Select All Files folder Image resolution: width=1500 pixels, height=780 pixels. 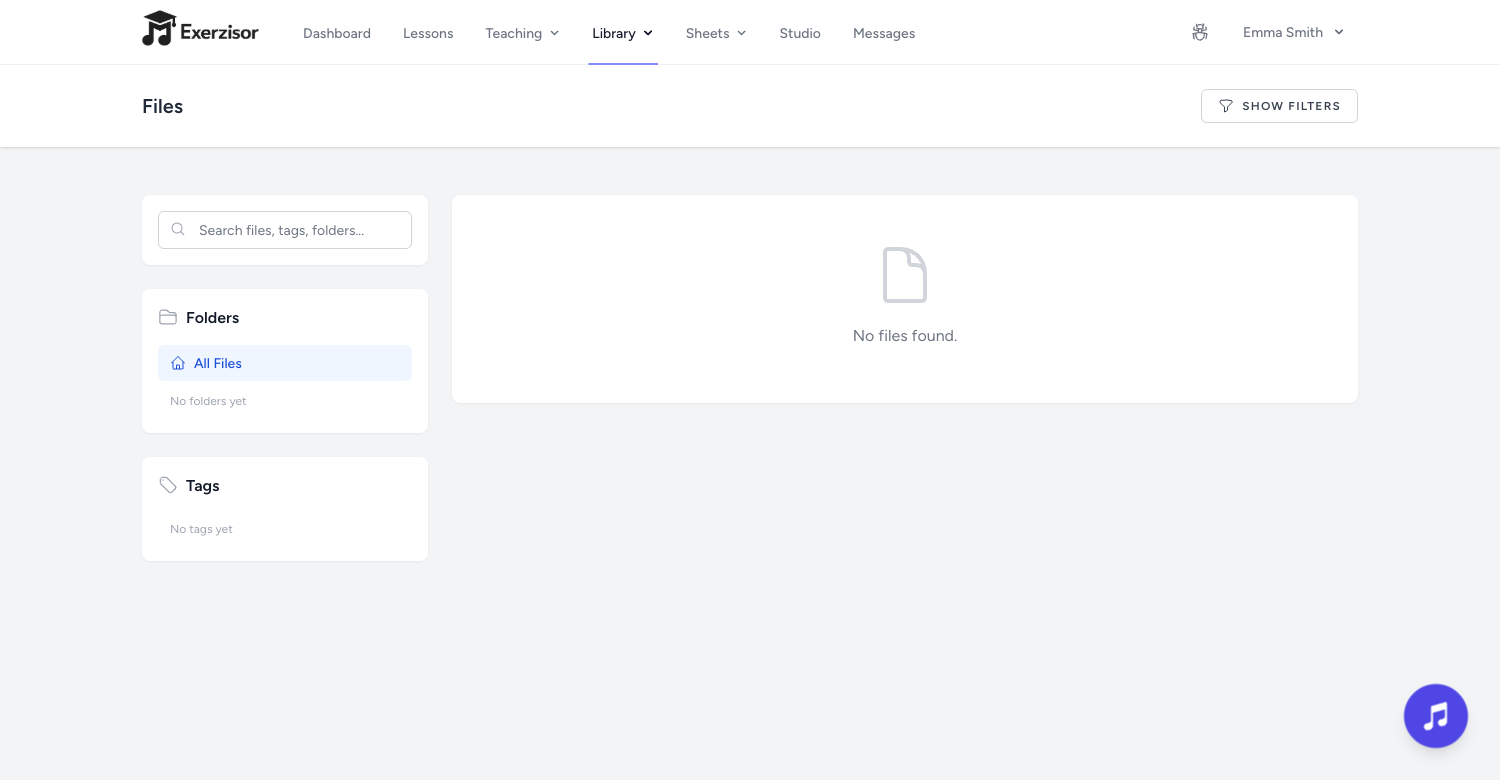click(285, 363)
